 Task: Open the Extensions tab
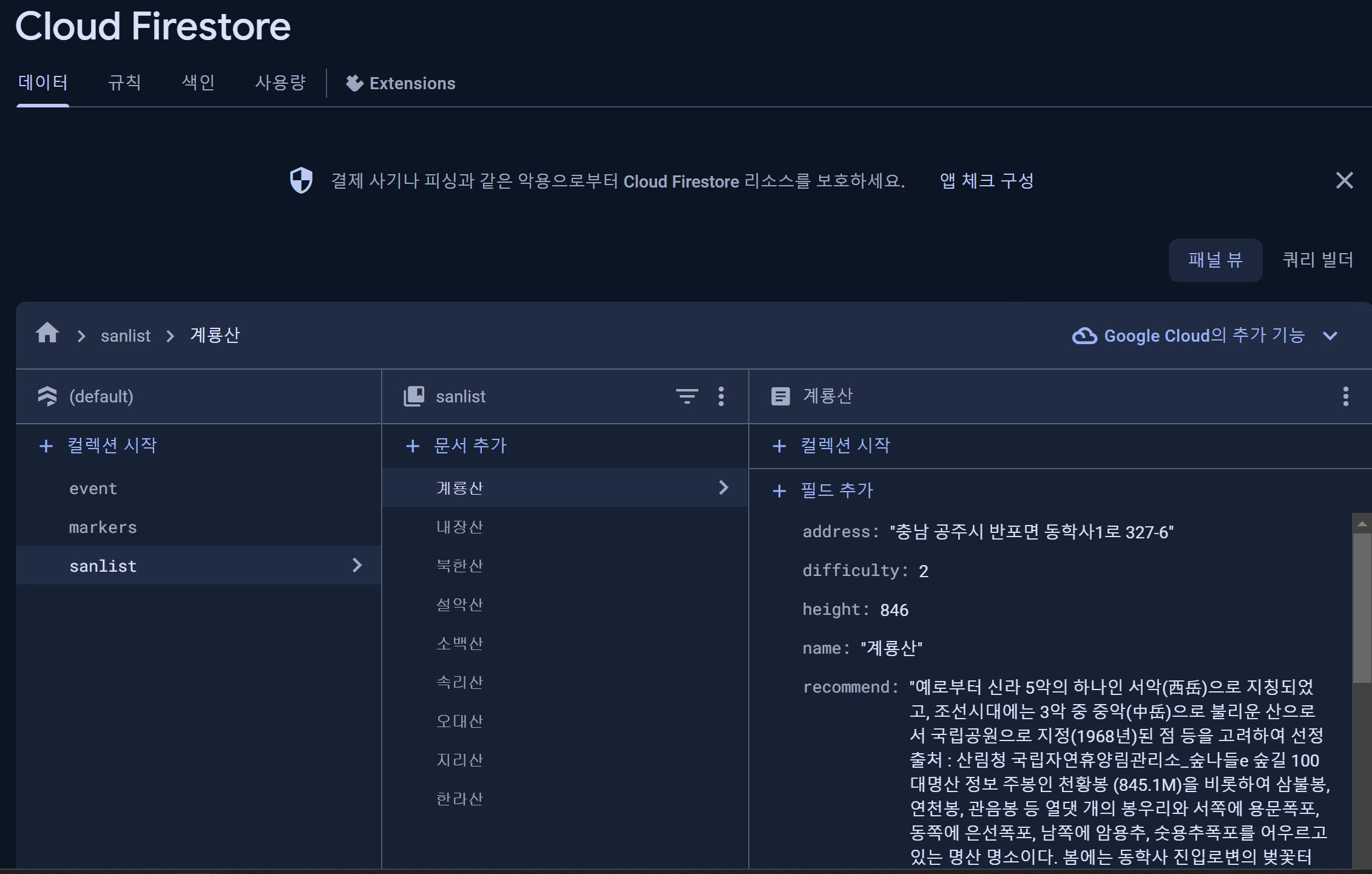400,83
